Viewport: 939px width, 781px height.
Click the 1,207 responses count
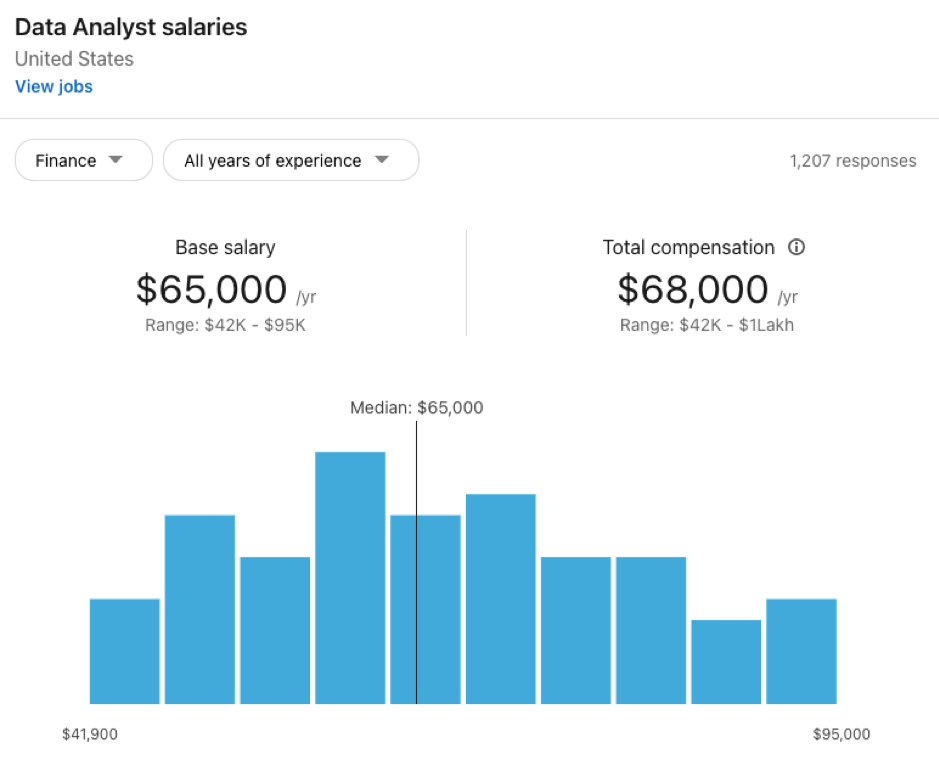(x=854, y=160)
